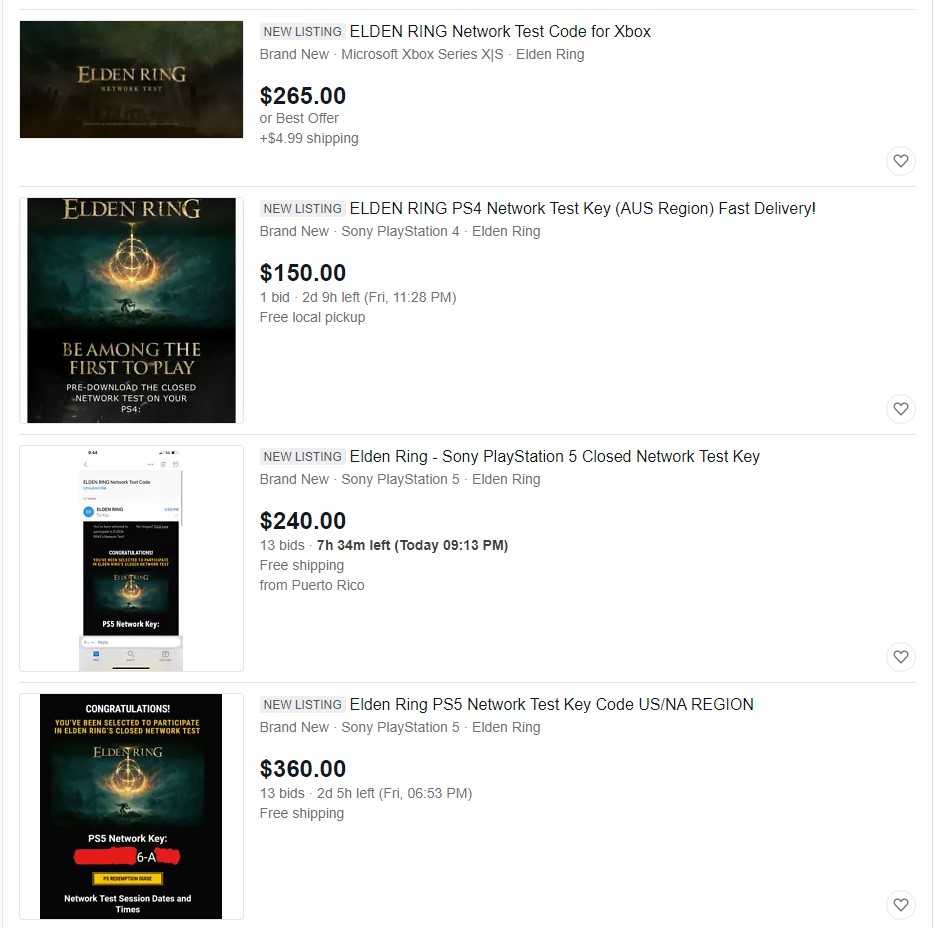The width and height of the screenshot is (935, 928).
Task: Click the $265.00 price
Action: pos(302,95)
